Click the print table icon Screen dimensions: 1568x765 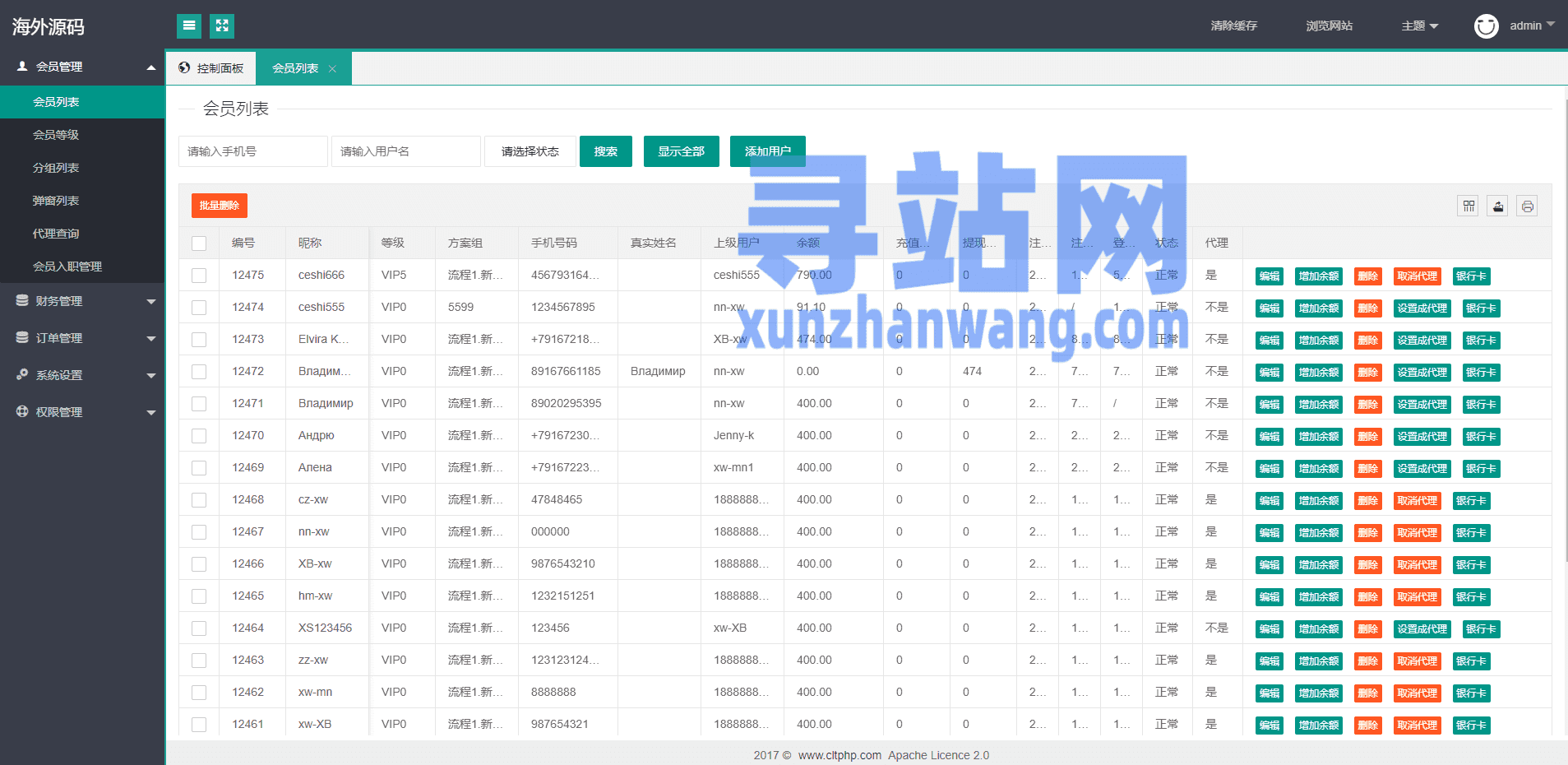point(1527,206)
